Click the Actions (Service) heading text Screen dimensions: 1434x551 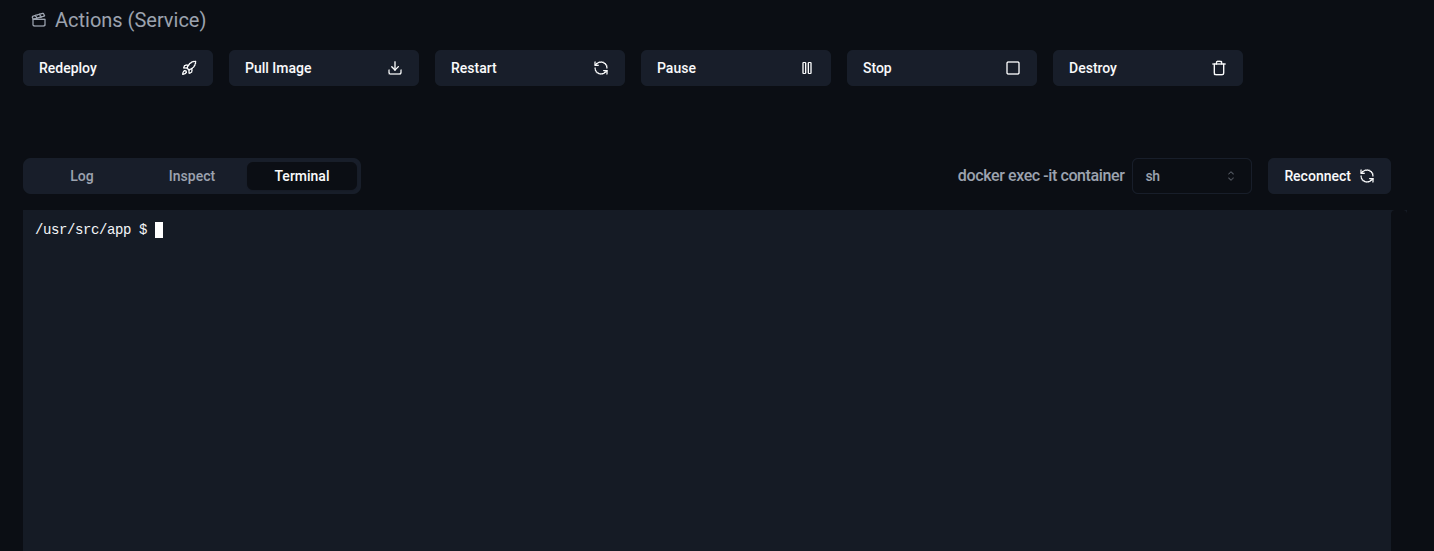[x=130, y=20]
